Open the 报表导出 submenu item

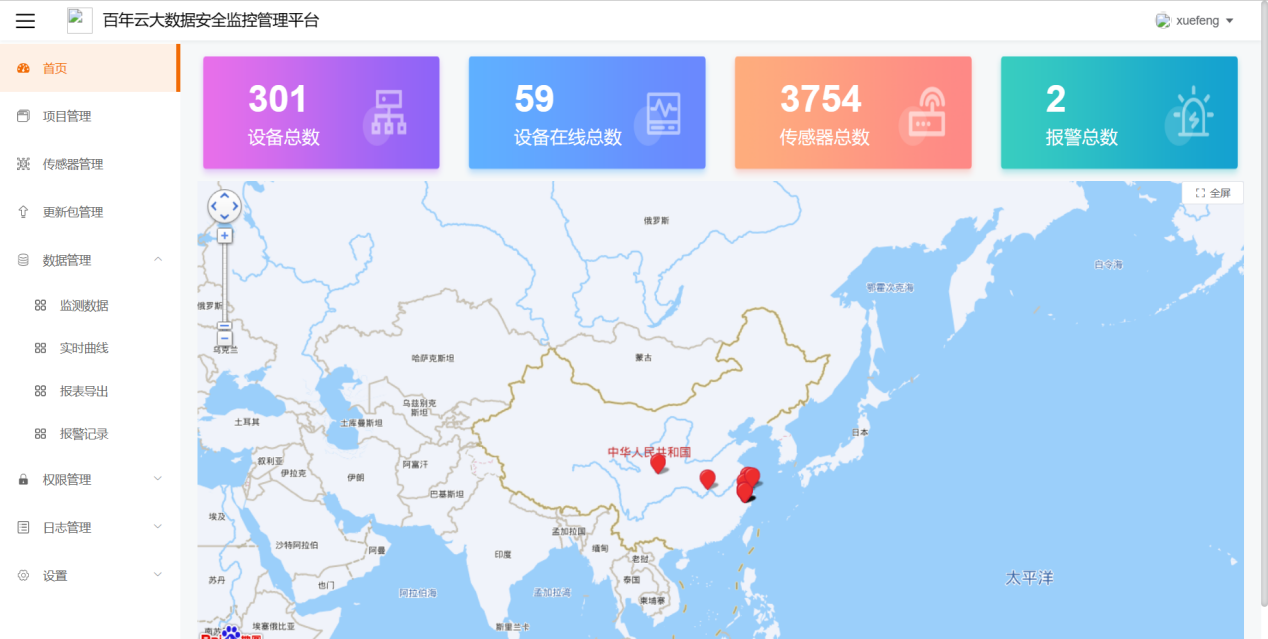pyautogui.click(x=89, y=391)
